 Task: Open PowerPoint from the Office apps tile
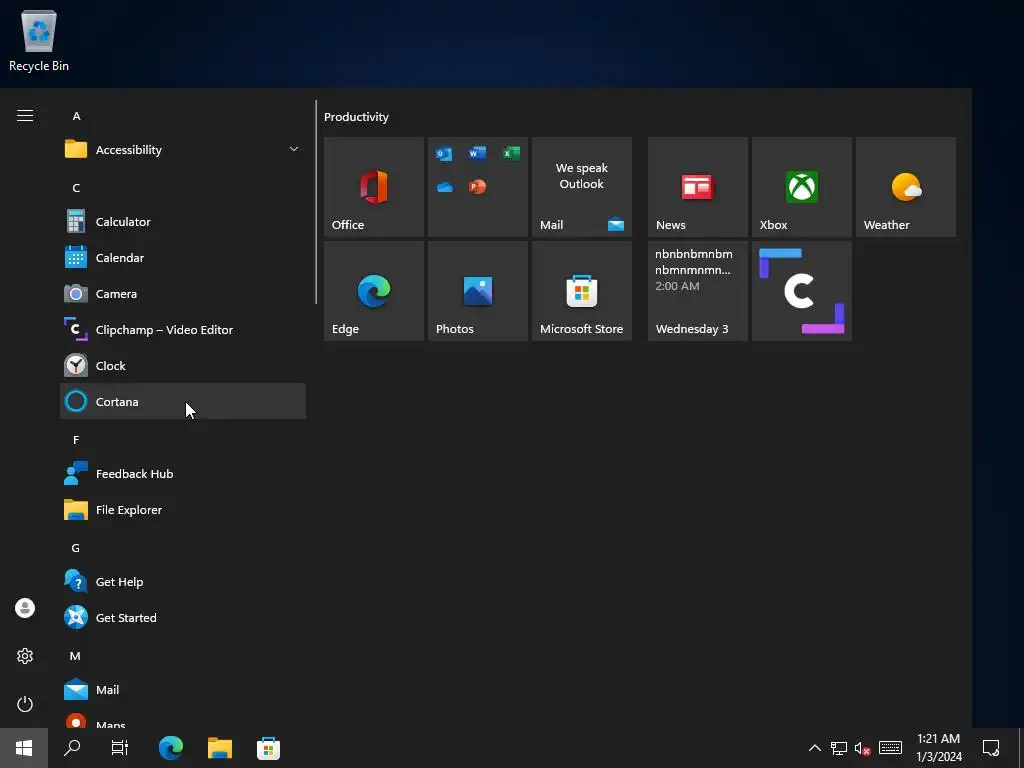click(477, 187)
